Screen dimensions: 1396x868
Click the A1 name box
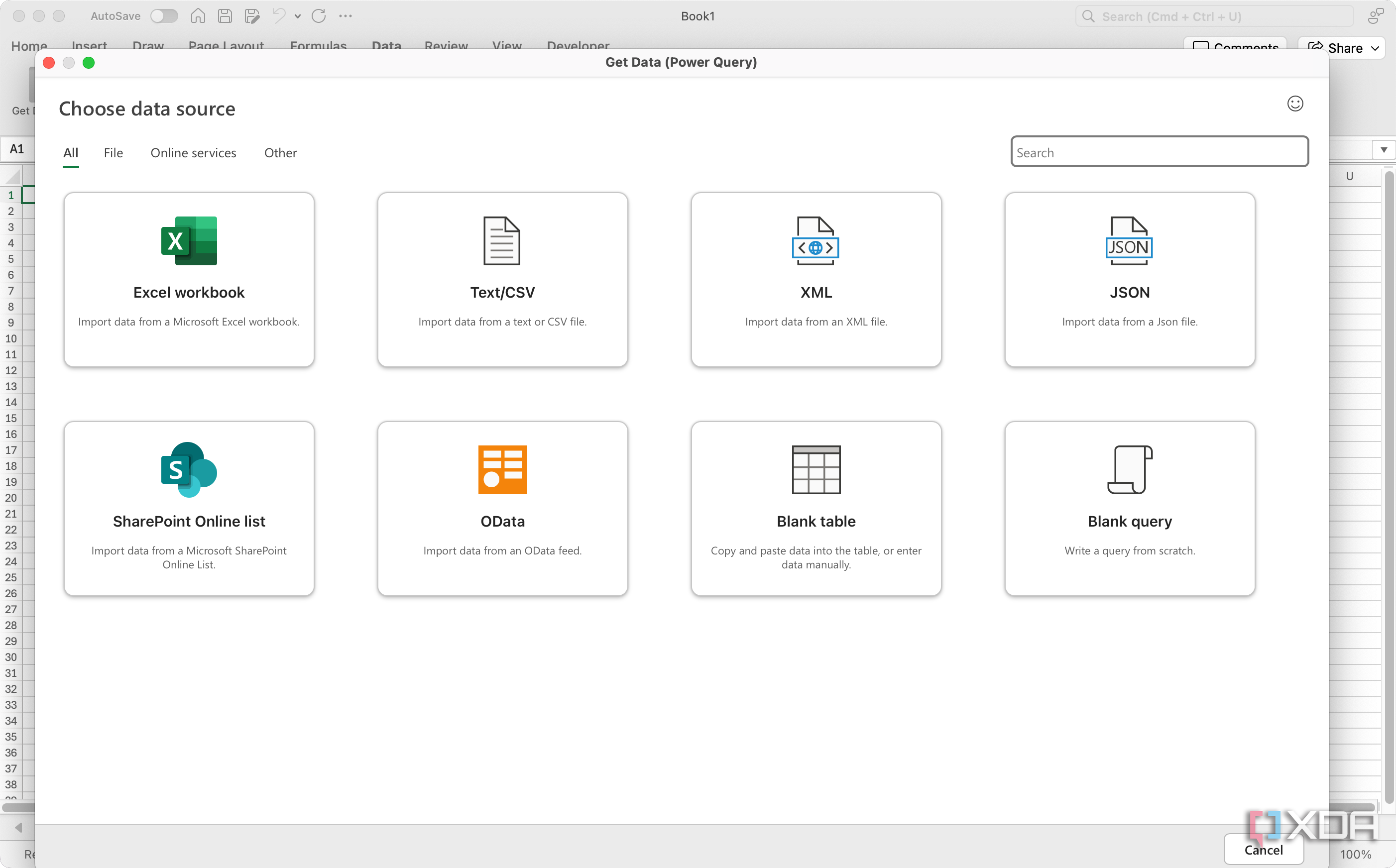click(x=17, y=149)
